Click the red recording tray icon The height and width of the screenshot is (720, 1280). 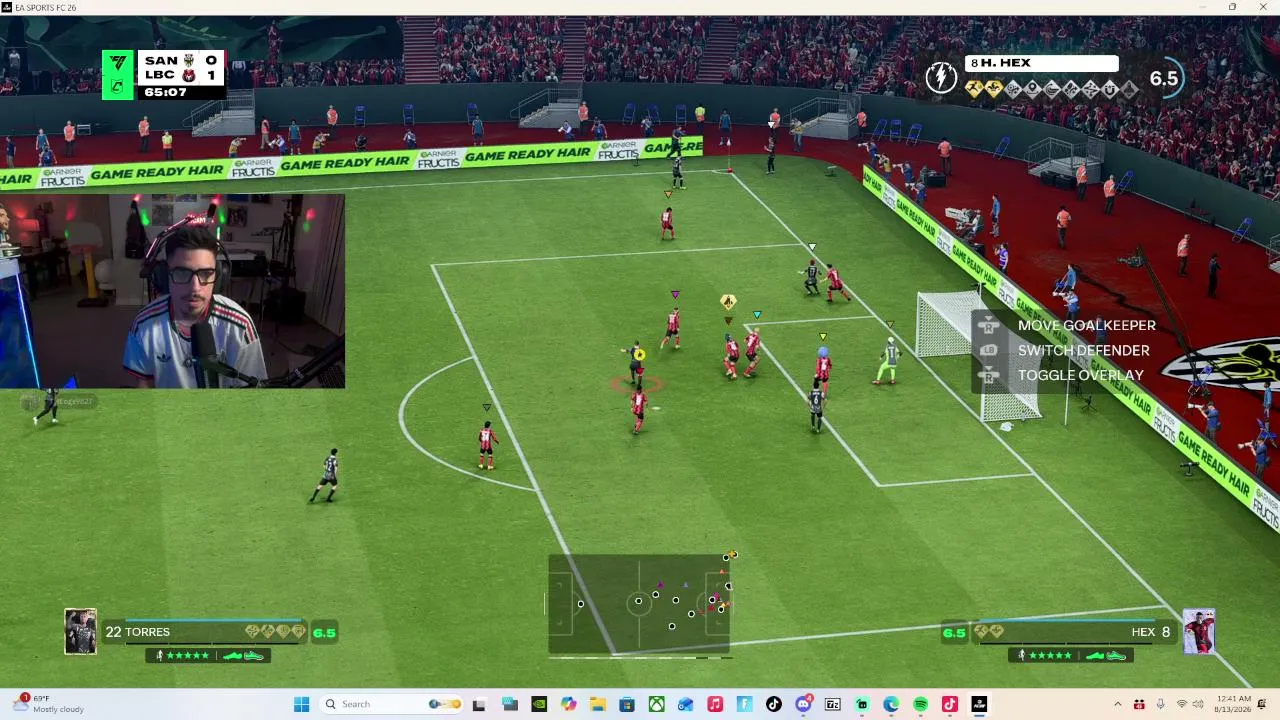click(x=1138, y=704)
